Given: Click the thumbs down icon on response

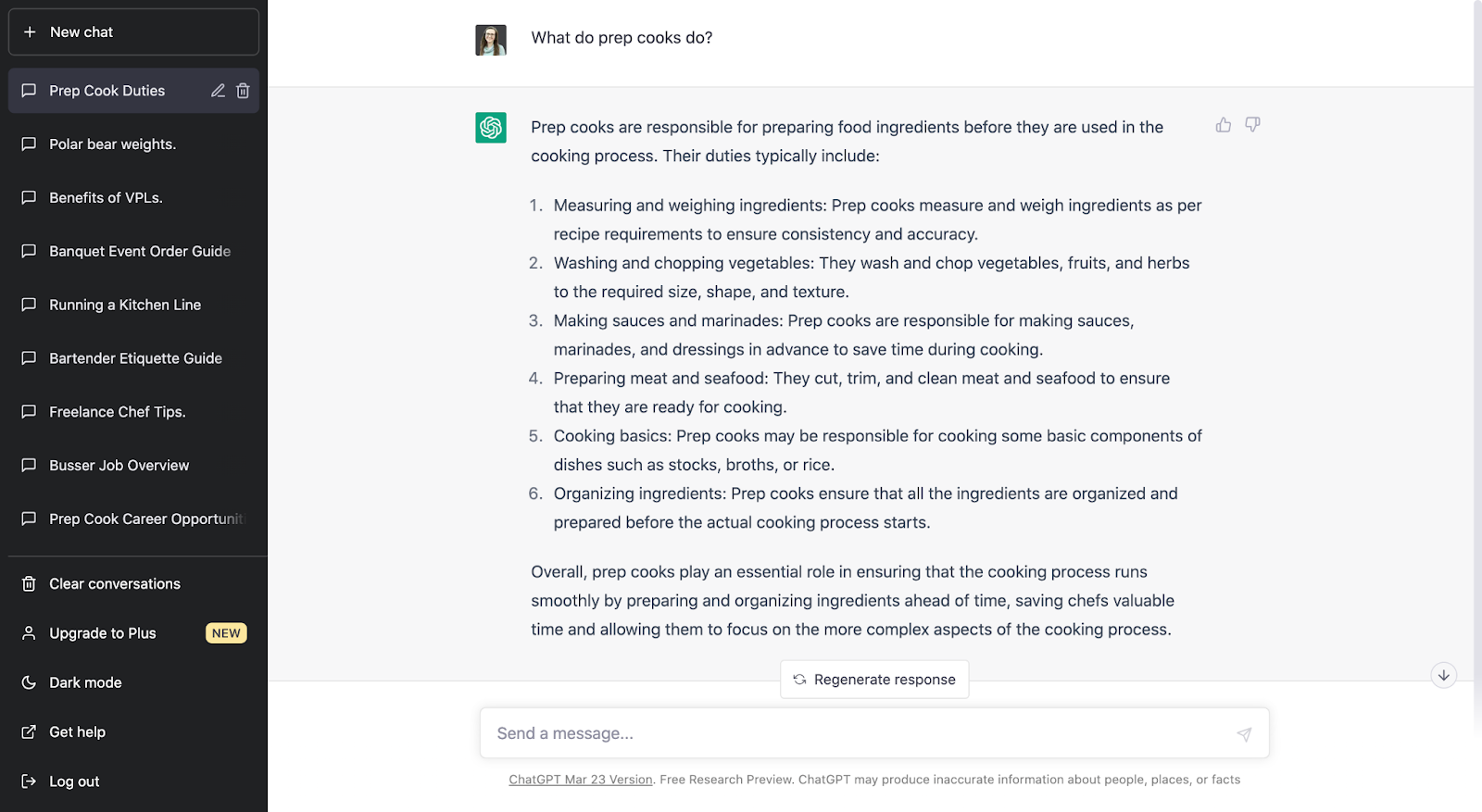Looking at the screenshot, I should point(1252,125).
